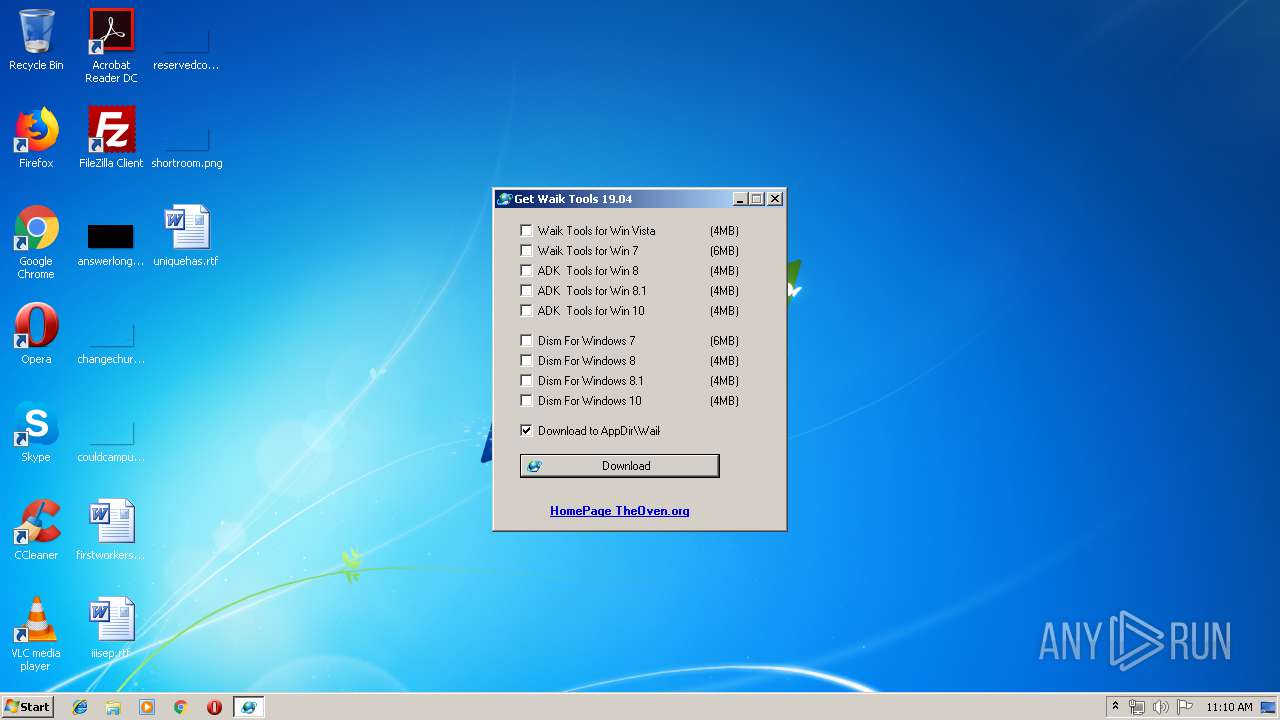This screenshot has height=720, width=1280.
Task: Open network status tray icon
Action: point(1137,707)
